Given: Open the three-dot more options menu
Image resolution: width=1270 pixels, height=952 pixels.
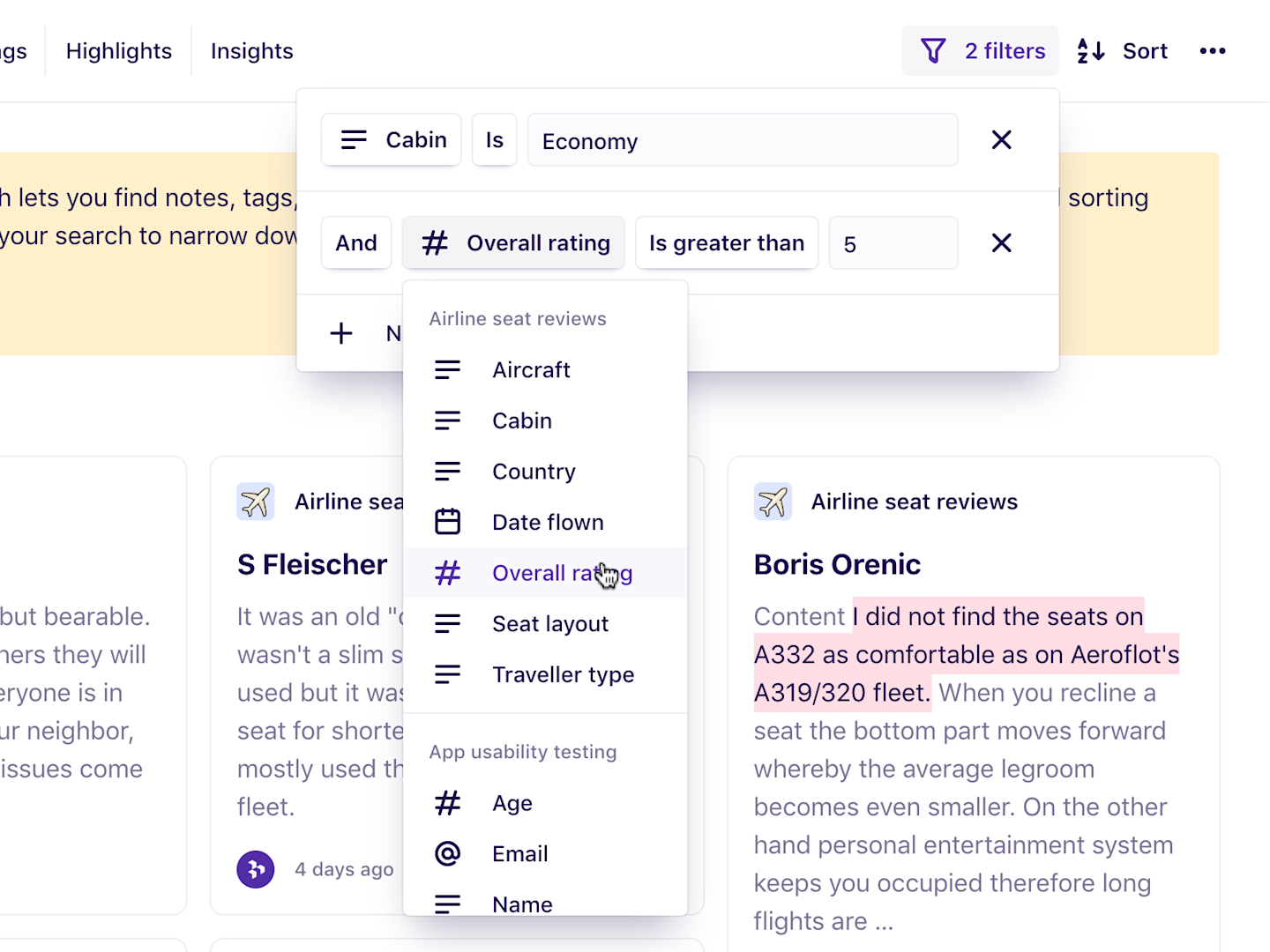Looking at the screenshot, I should click(x=1213, y=51).
